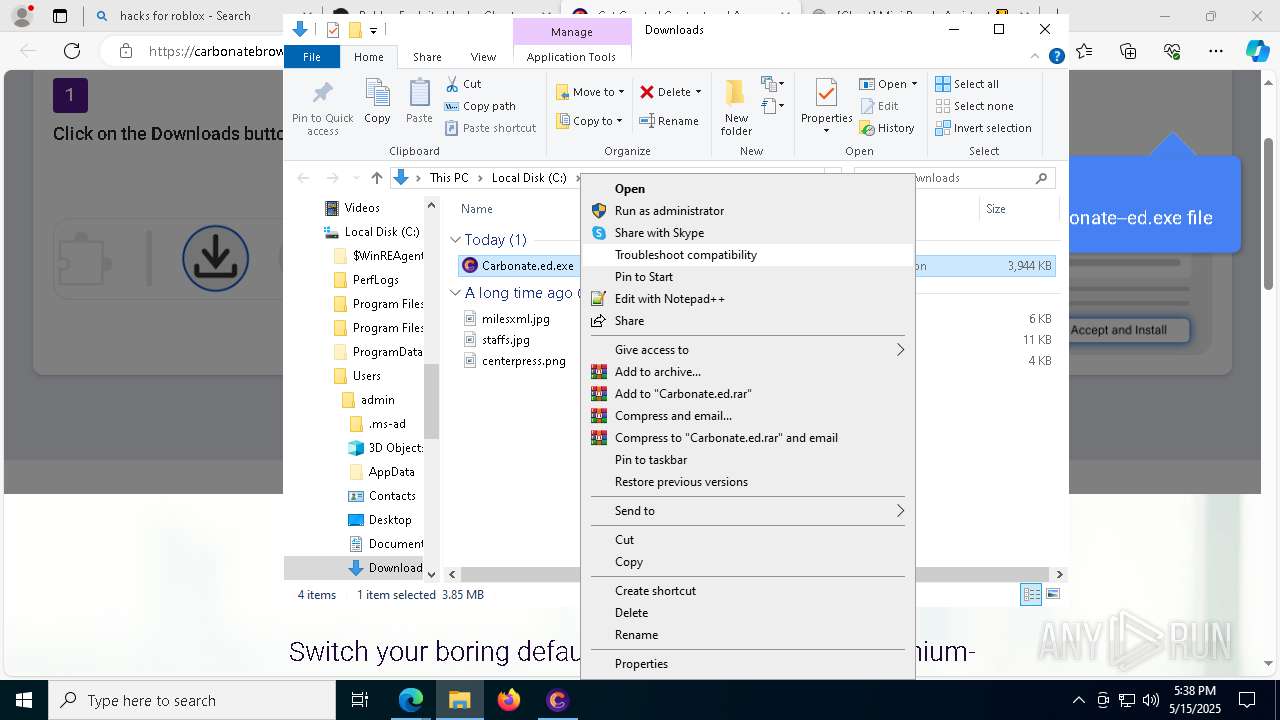1280x720 pixels.
Task: Choose Create shortcut in context menu
Action: (x=747, y=591)
